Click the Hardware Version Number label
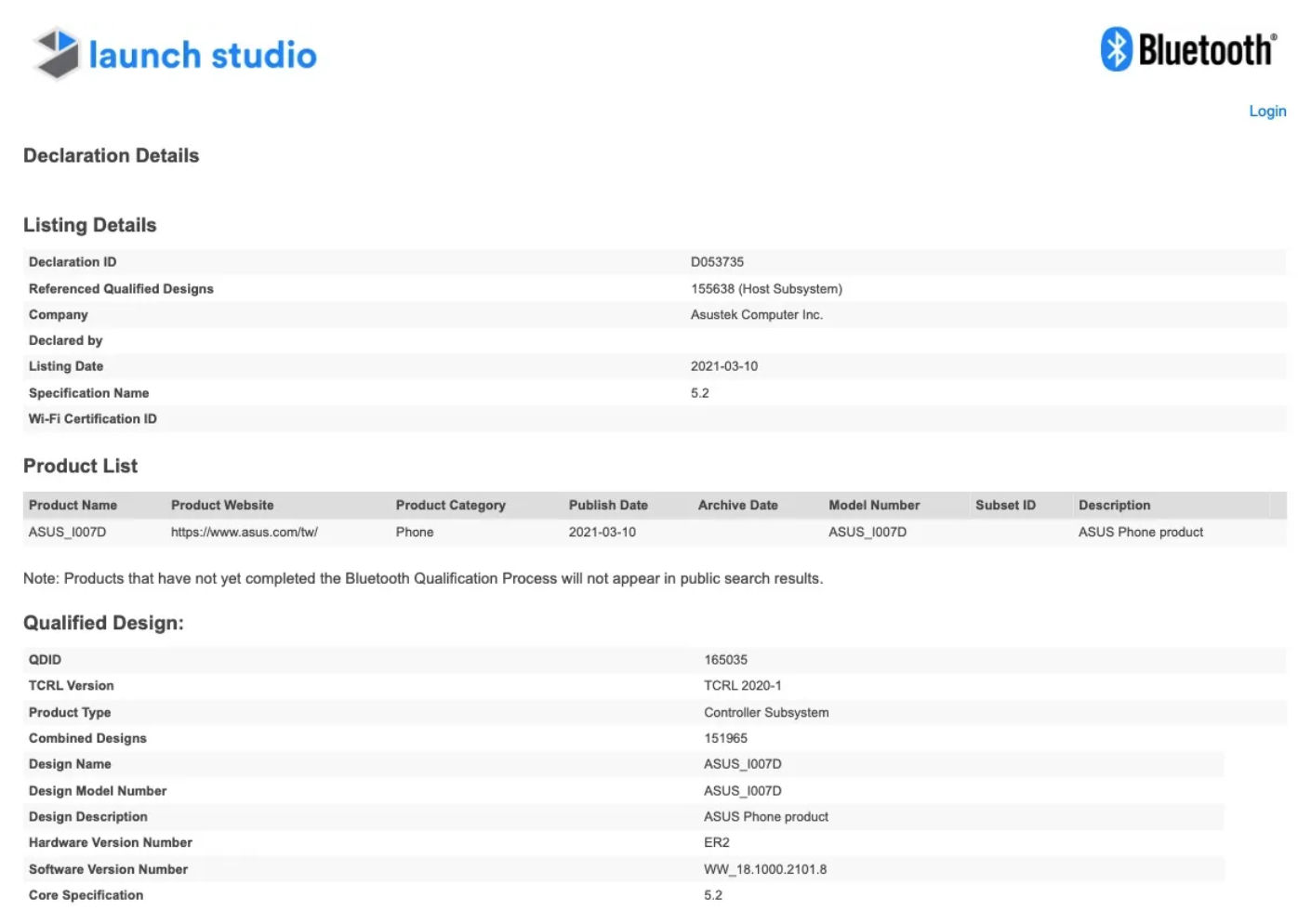Screen dimensions: 1298x924 (x=111, y=842)
